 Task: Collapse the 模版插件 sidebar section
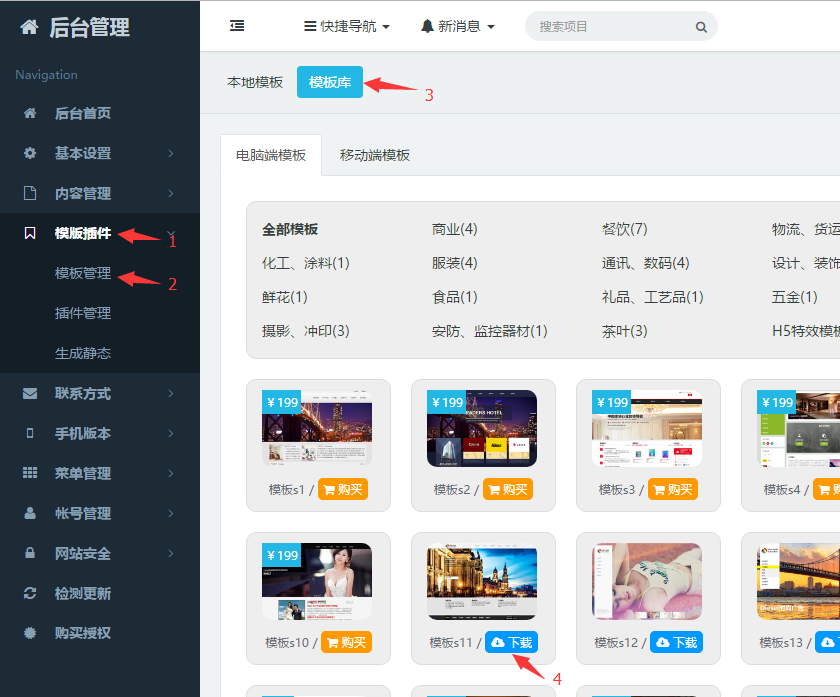(x=99, y=233)
